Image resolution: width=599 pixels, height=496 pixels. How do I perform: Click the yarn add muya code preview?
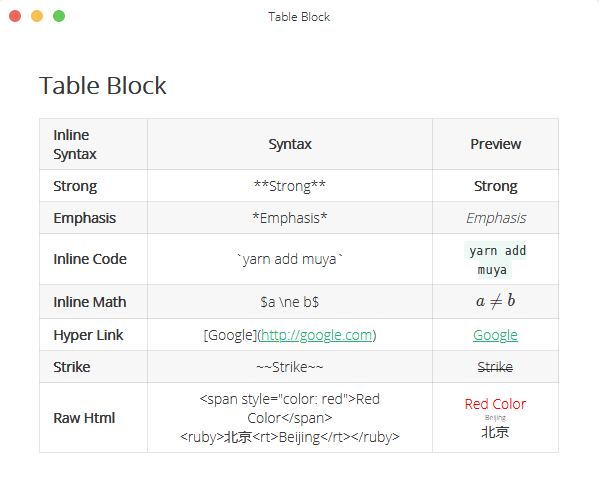[495, 260]
